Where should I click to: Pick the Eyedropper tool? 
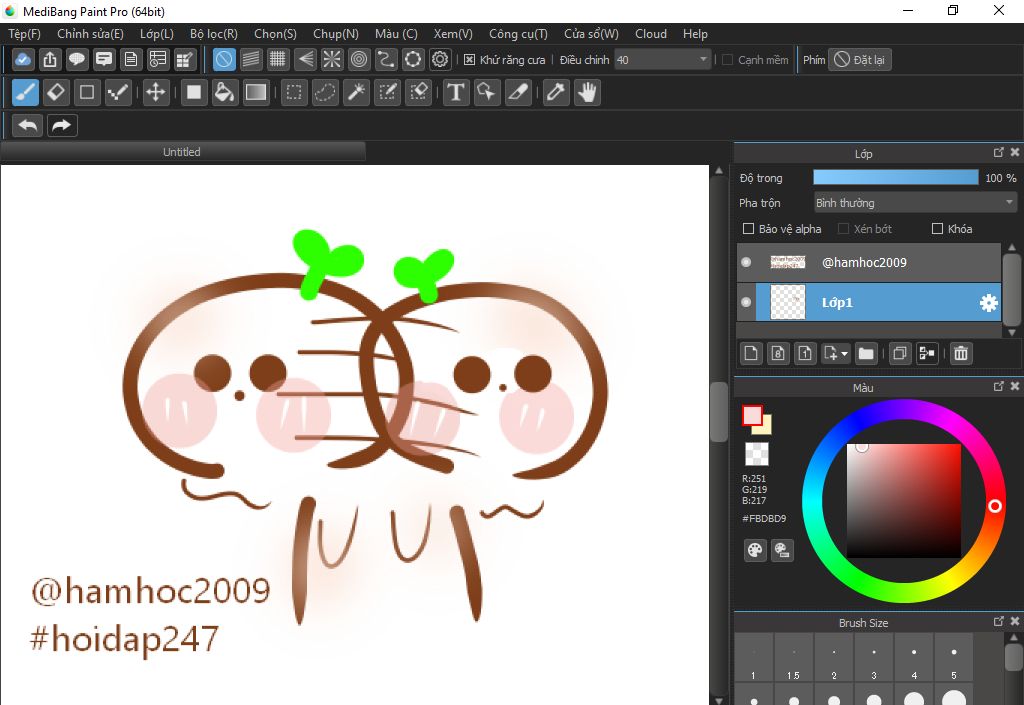[555, 93]
